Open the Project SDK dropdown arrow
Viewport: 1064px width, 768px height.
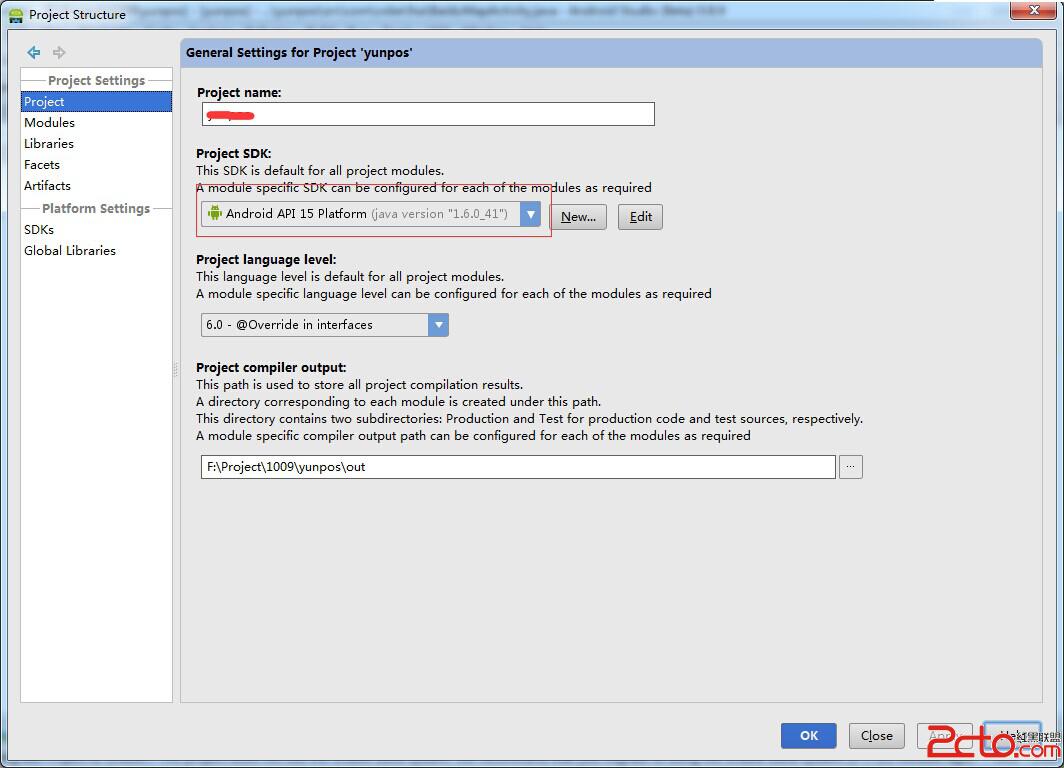pos(531,214)
